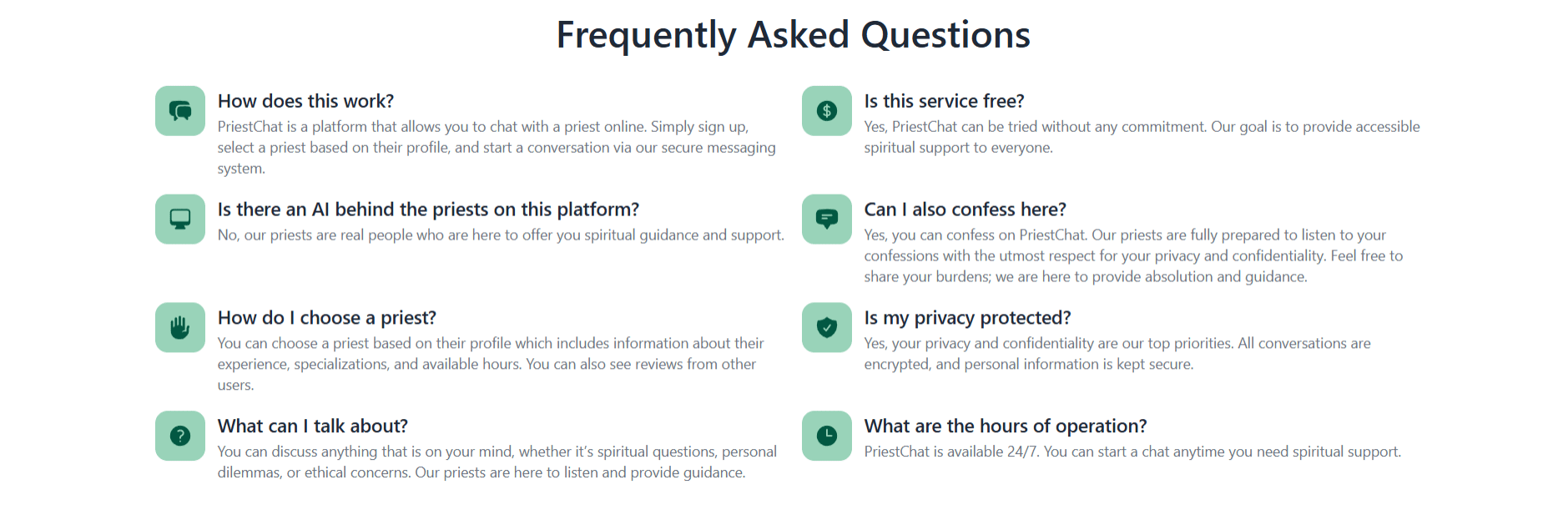Select 'Can I also confess here?' heading
Image resolution: width=1568 pixels, height=525 pixels.
[x=965, y=209]
